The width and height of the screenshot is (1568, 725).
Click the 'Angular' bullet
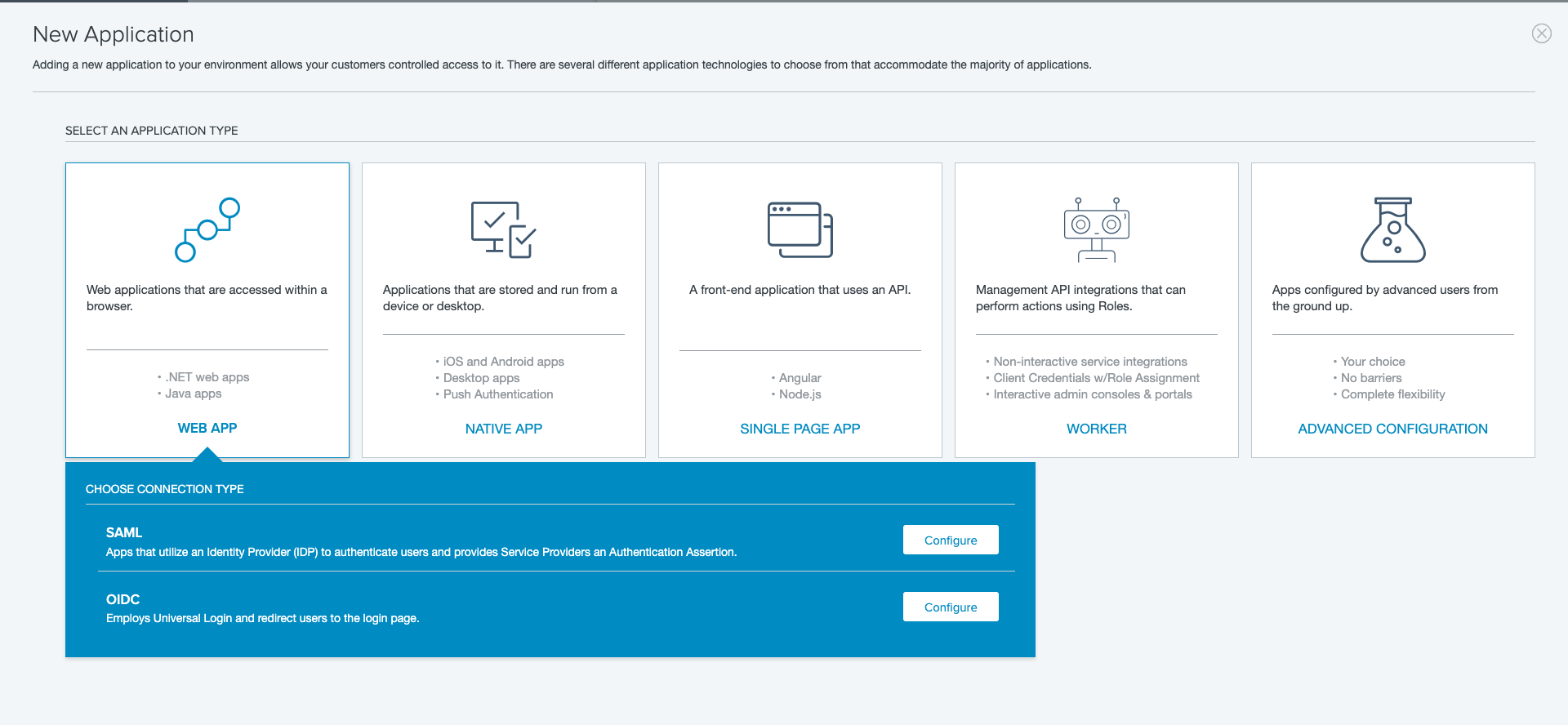click(796, 378)
